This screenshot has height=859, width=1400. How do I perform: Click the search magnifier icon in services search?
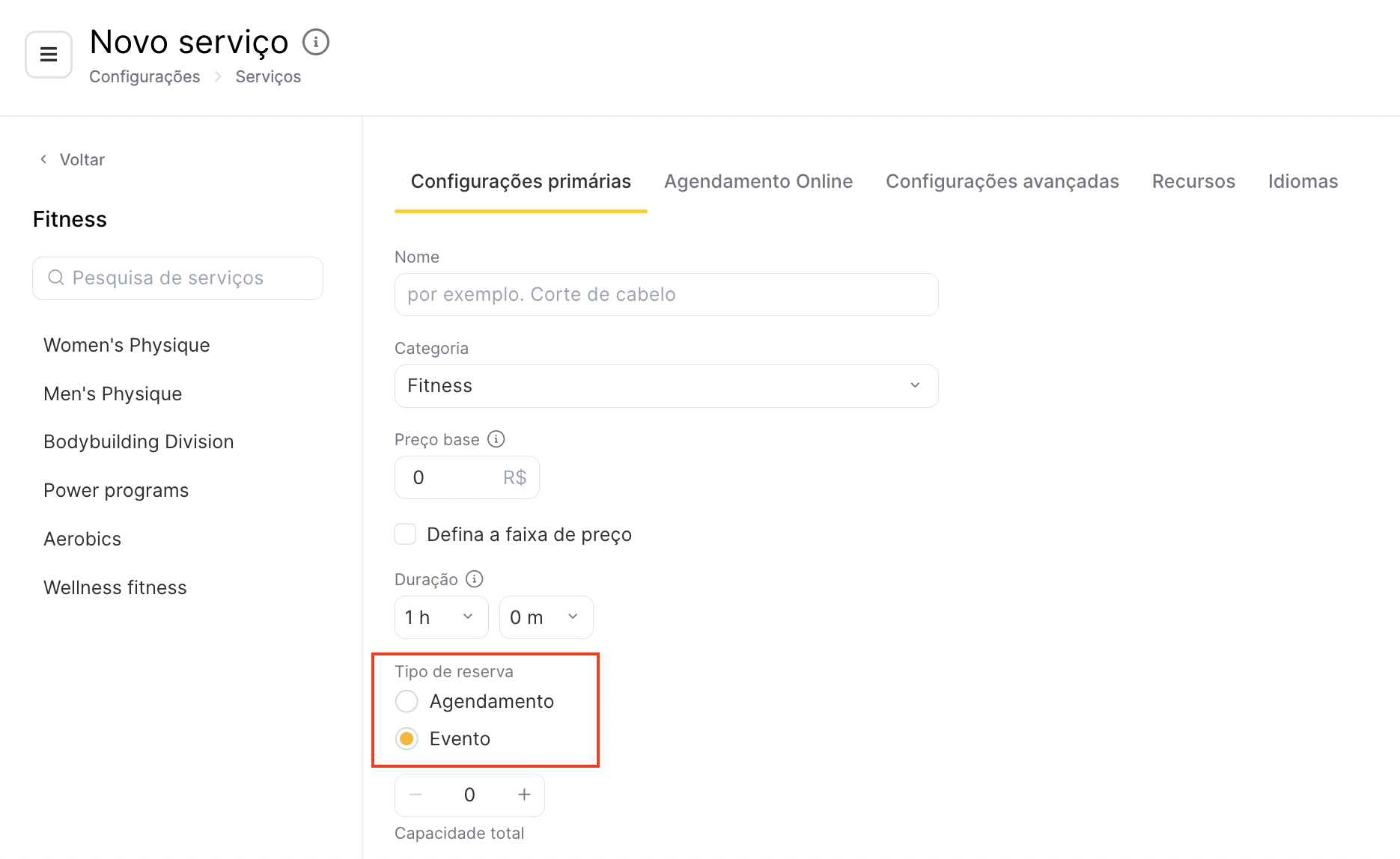pyautogui.click(x=56, y=278)
